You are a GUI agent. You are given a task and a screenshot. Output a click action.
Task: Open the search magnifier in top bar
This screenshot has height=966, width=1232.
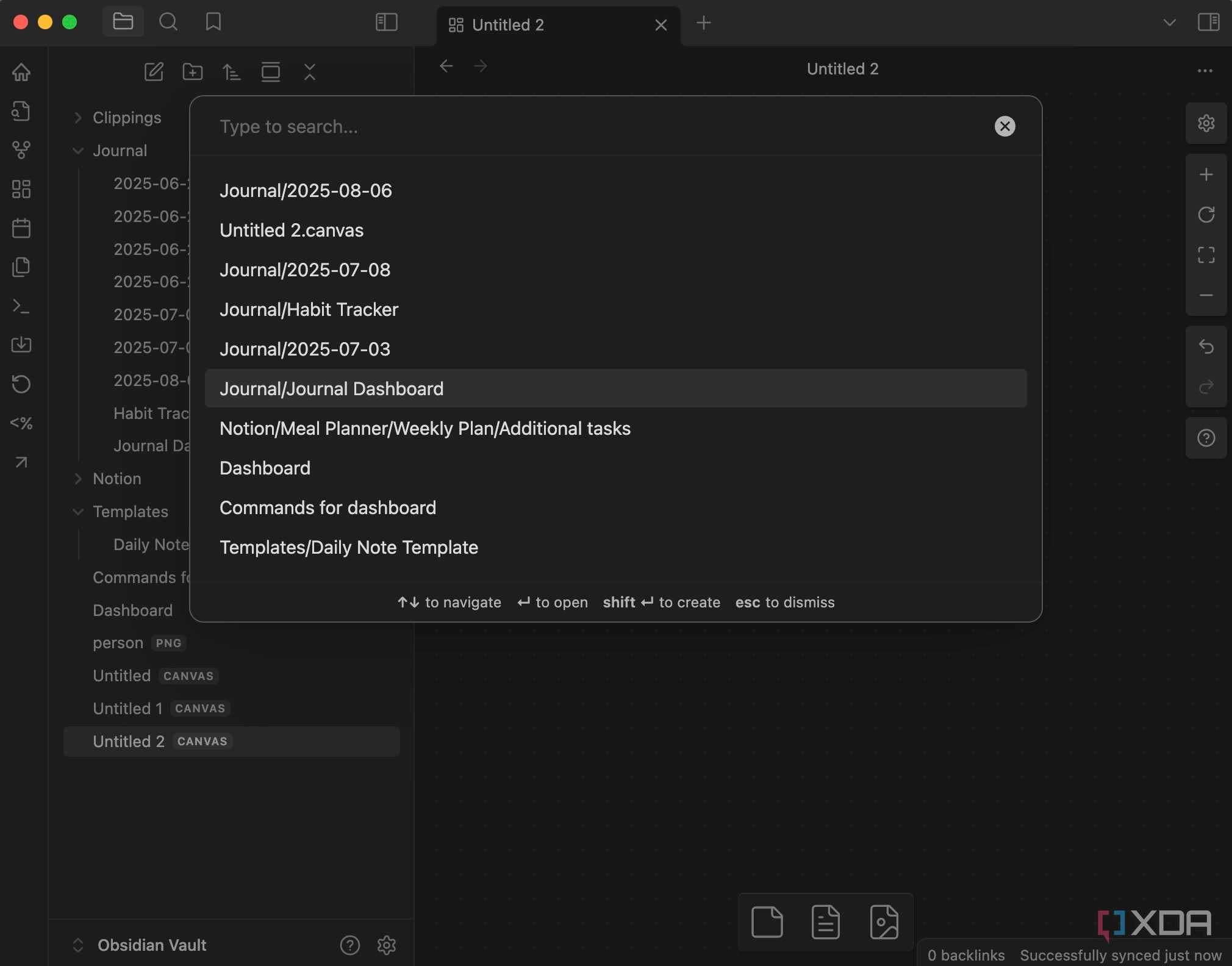tap(168, 22)
